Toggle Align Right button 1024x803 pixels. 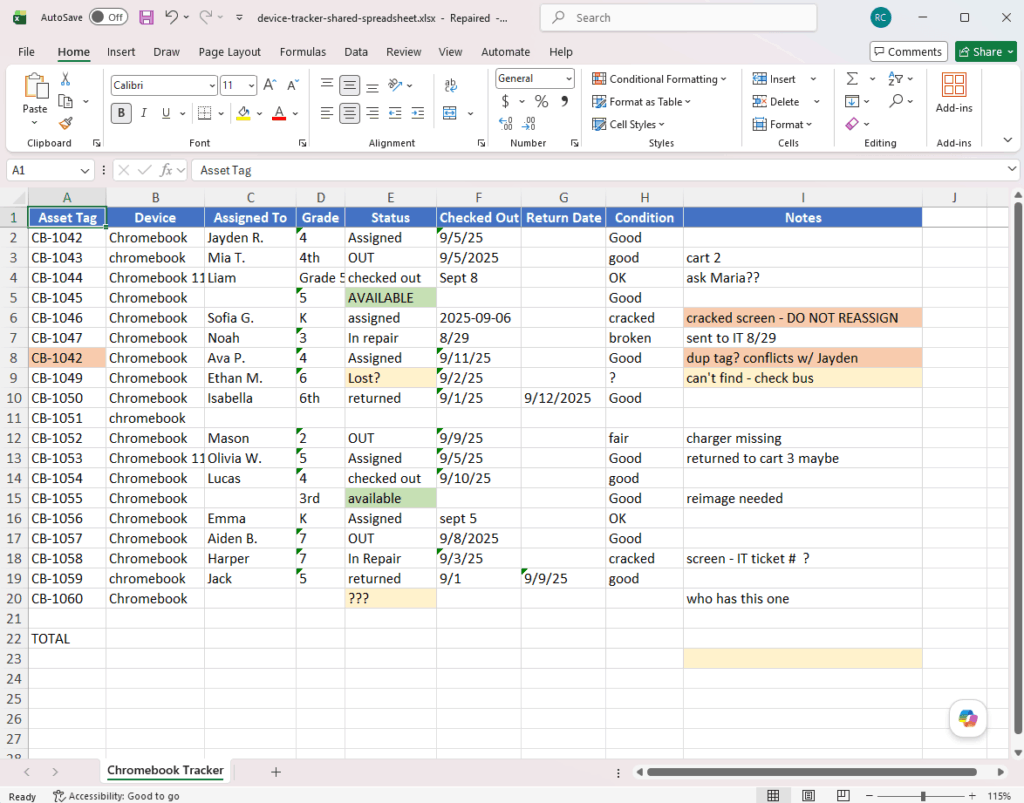(x=372, y=113)
